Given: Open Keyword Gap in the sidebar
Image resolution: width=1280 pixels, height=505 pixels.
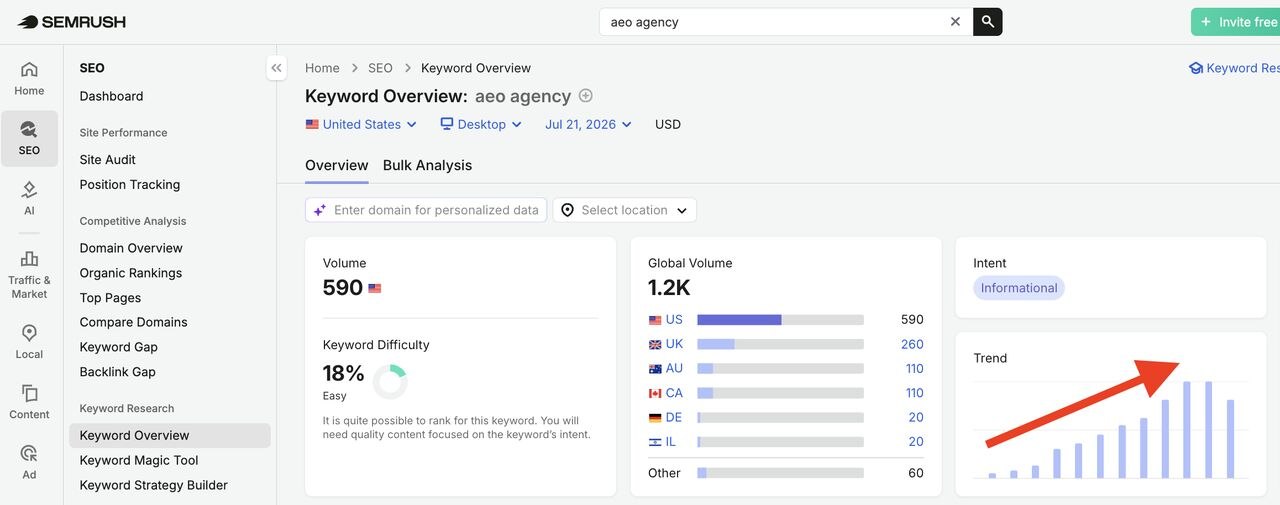Looking at the screenshot, I should coord(119,347).
